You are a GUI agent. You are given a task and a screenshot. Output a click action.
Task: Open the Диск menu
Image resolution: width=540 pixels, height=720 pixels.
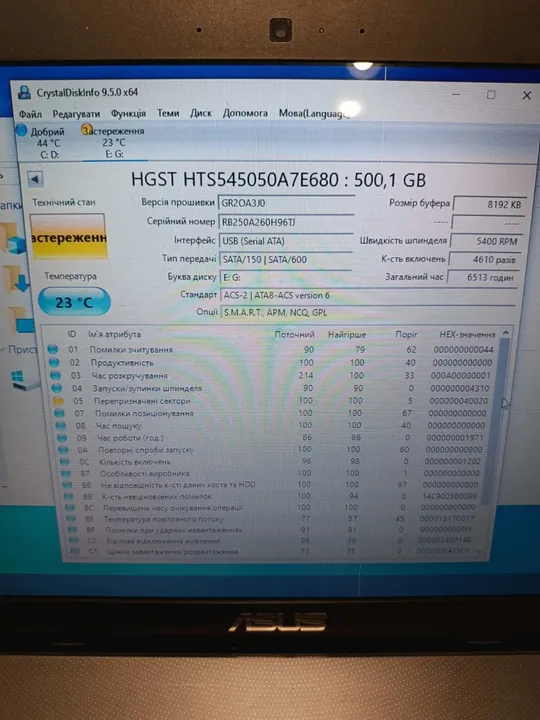coord(201,112)
